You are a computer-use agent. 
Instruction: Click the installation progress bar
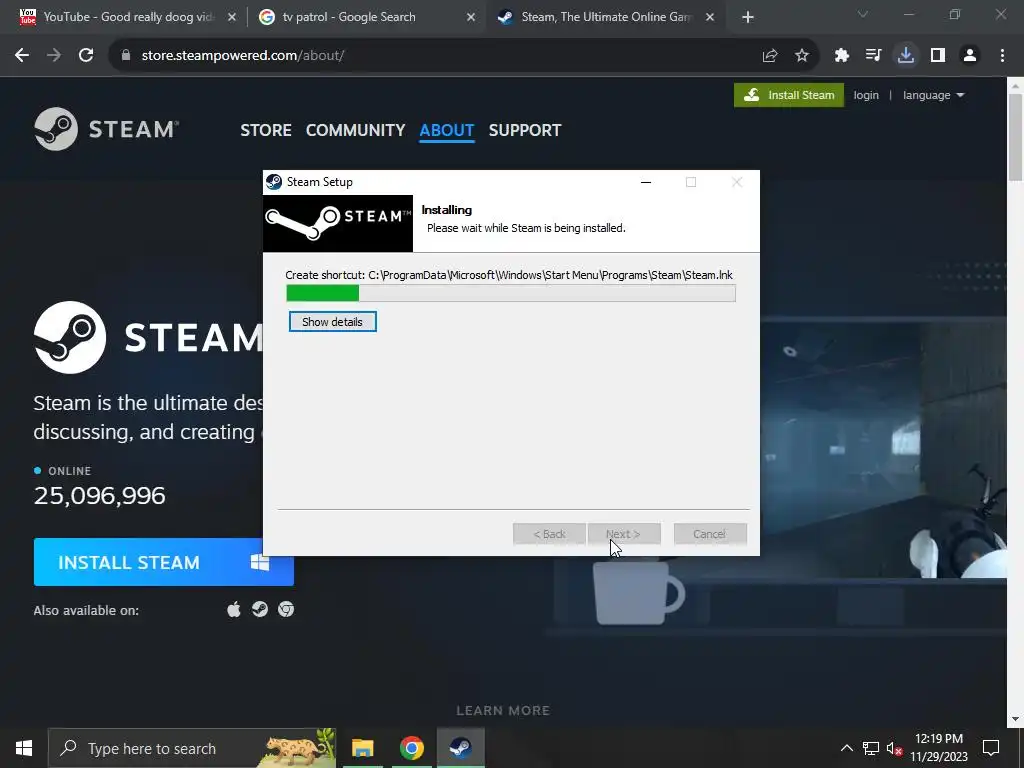511,293
